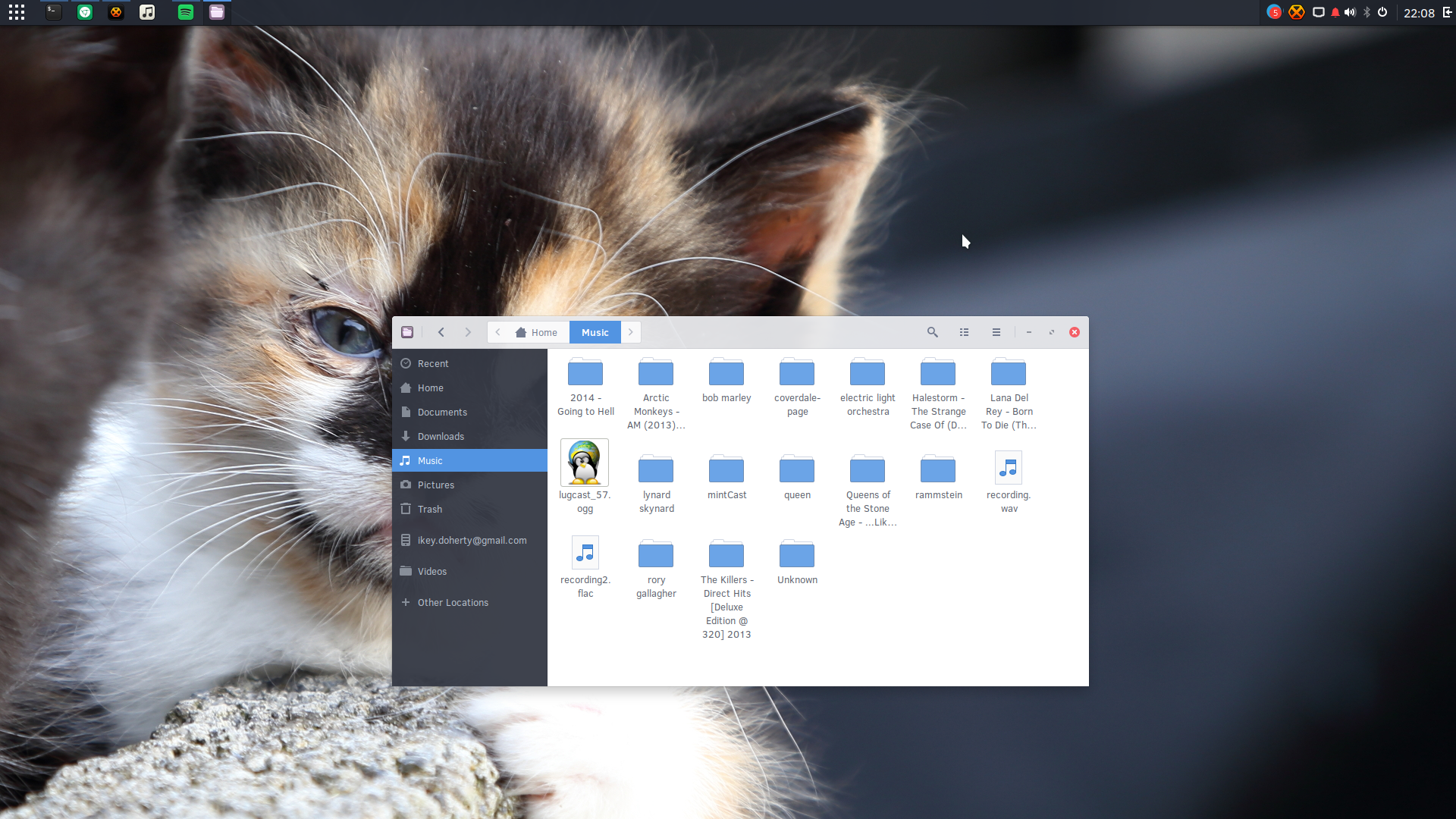Click the log out icon next to the clock
Viewport: 1456px width, 819px height.
pos(1447,12)
